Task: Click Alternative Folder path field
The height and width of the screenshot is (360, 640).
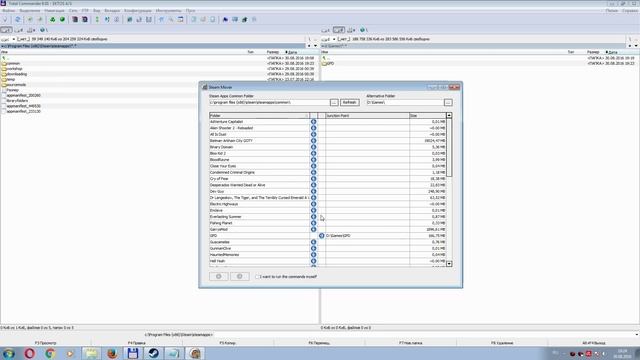Action: click(x=404, y=102)
